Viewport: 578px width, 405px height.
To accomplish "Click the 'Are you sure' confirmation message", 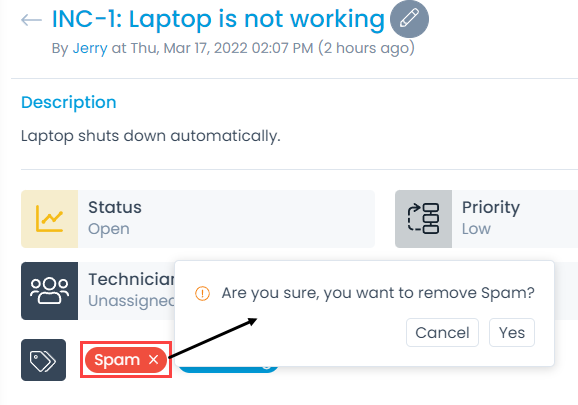I will 378,293.
